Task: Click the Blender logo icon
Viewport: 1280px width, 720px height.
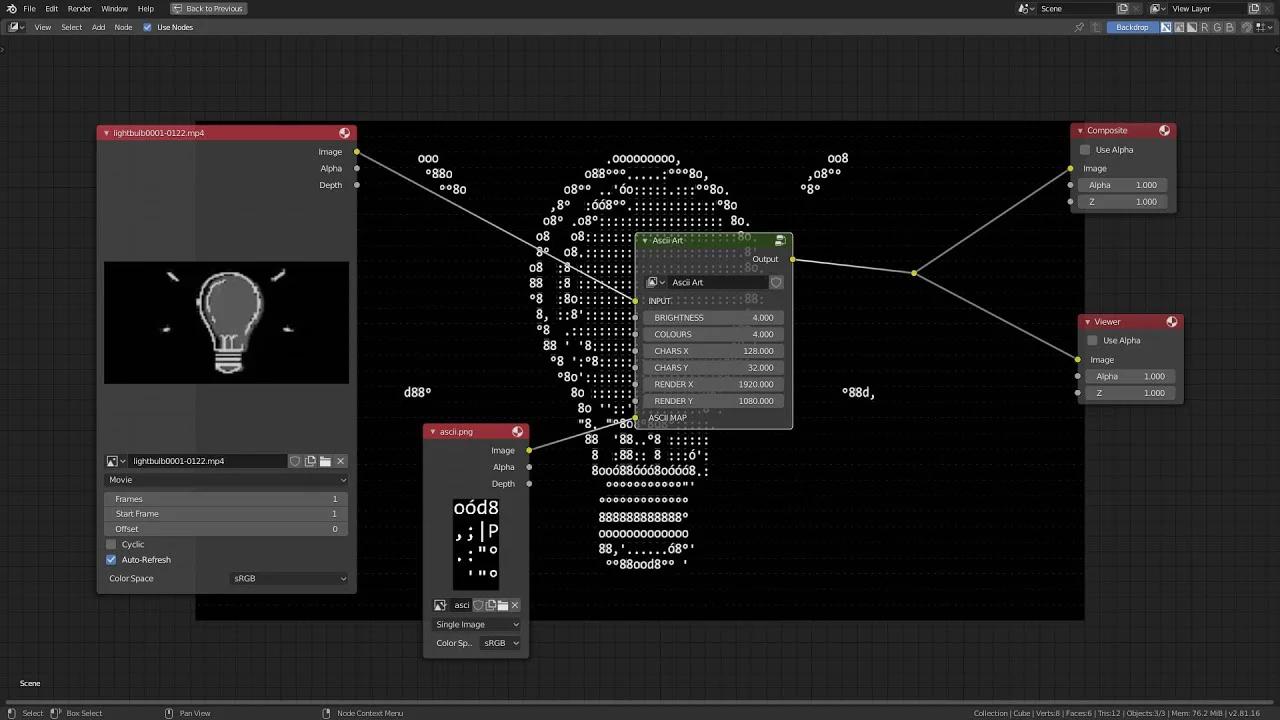Action: pos(11,8)
